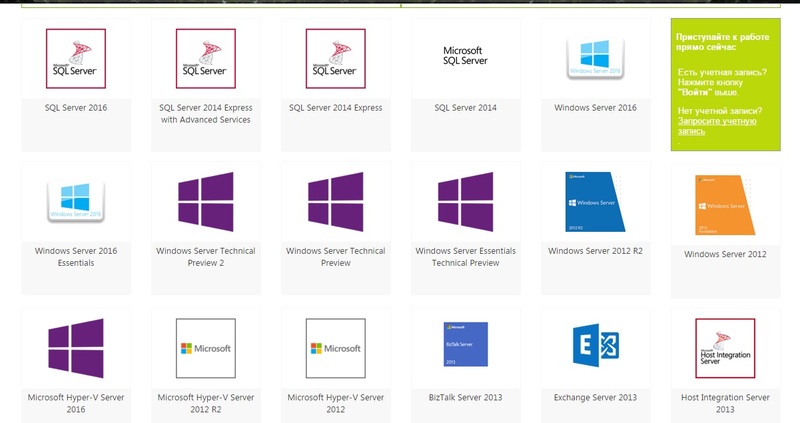Select the SQL Server 2014 Express logo
The width and height of the screenshot is (800, 423).
tap(336, 59)
